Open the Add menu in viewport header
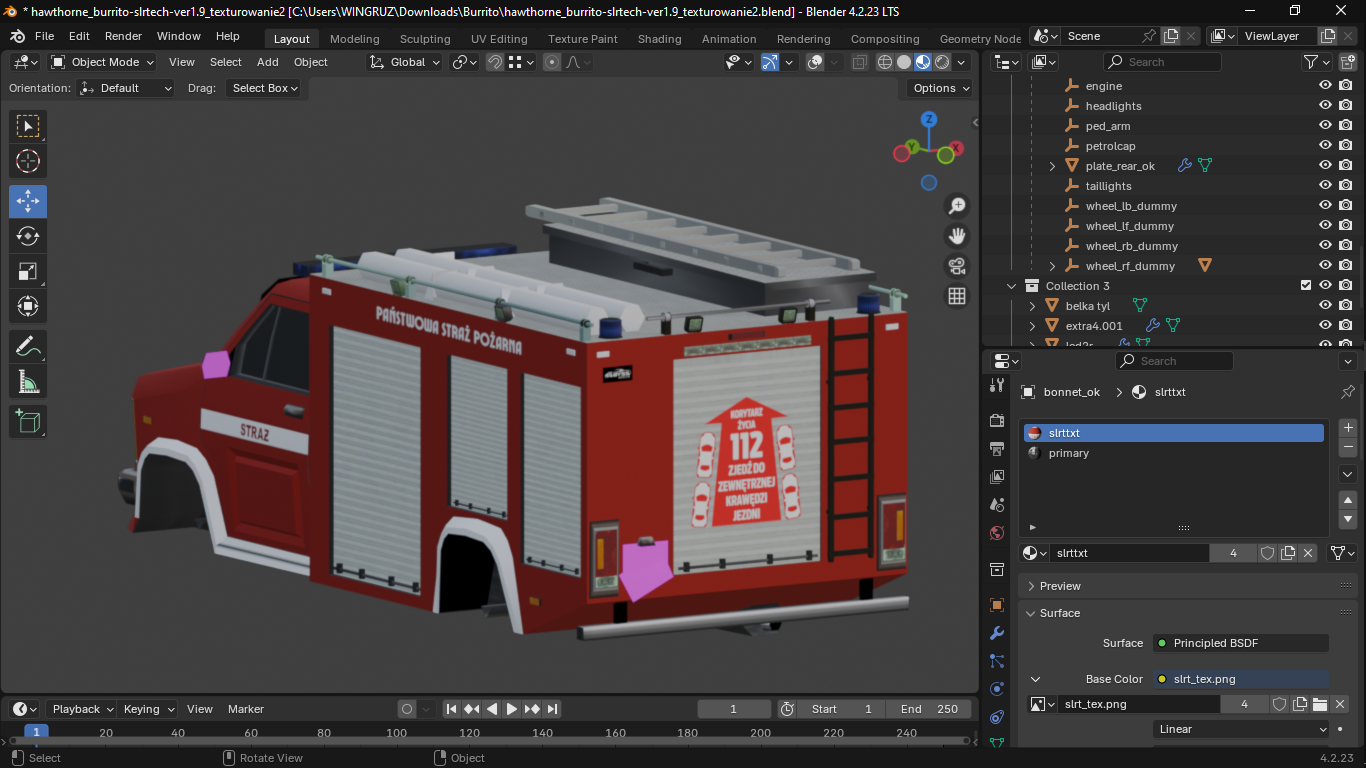 point(268,62)
